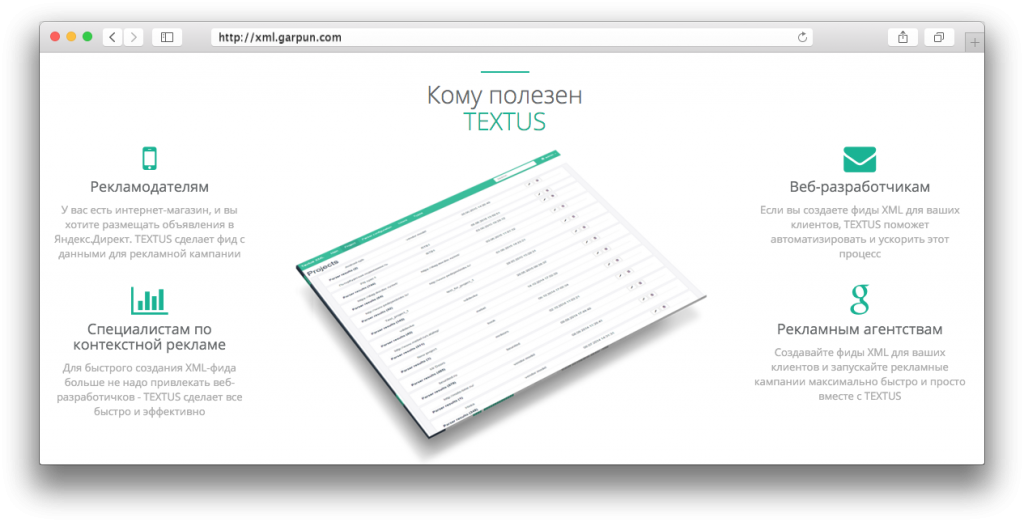The height and width of the screenshot is (522, 1024).
Task: Add a new tab with plus button
Action: (x=974, y=42)
